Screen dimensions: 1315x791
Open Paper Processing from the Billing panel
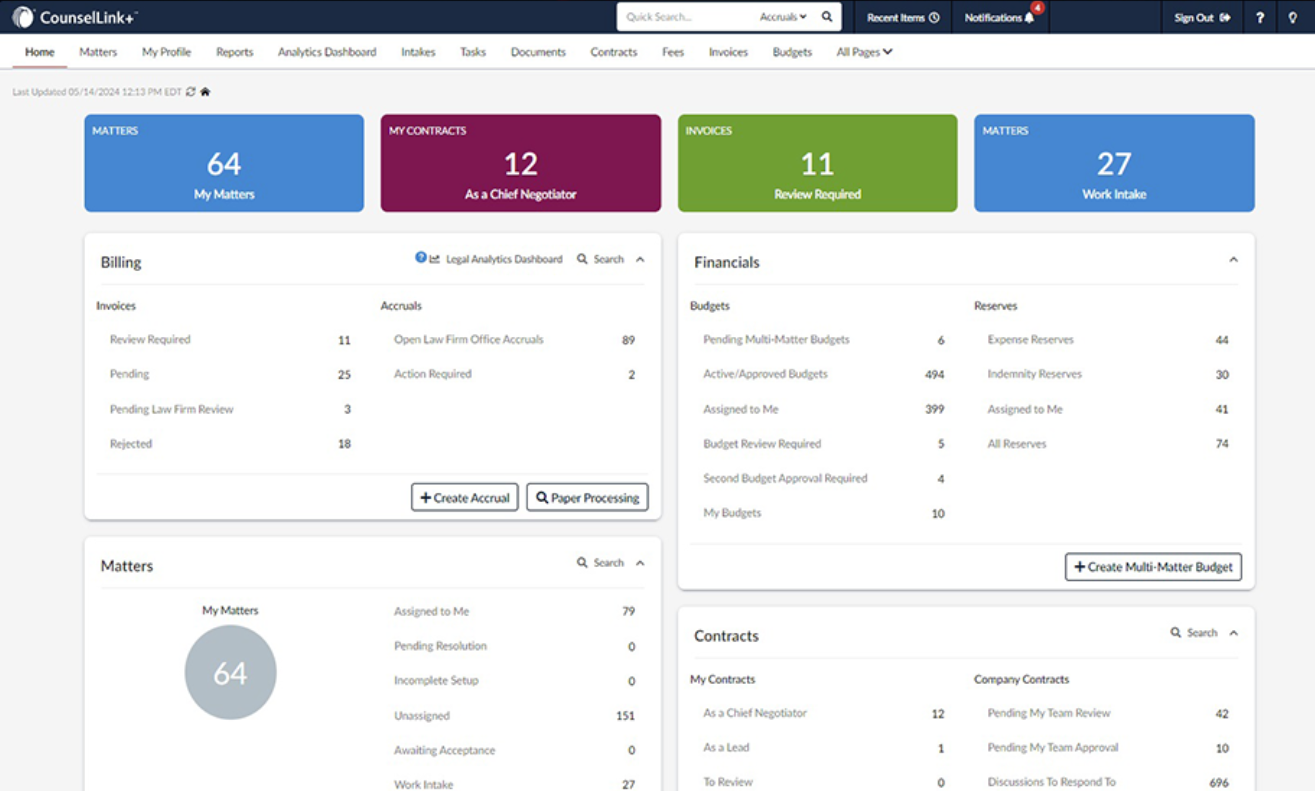[587, 497]
